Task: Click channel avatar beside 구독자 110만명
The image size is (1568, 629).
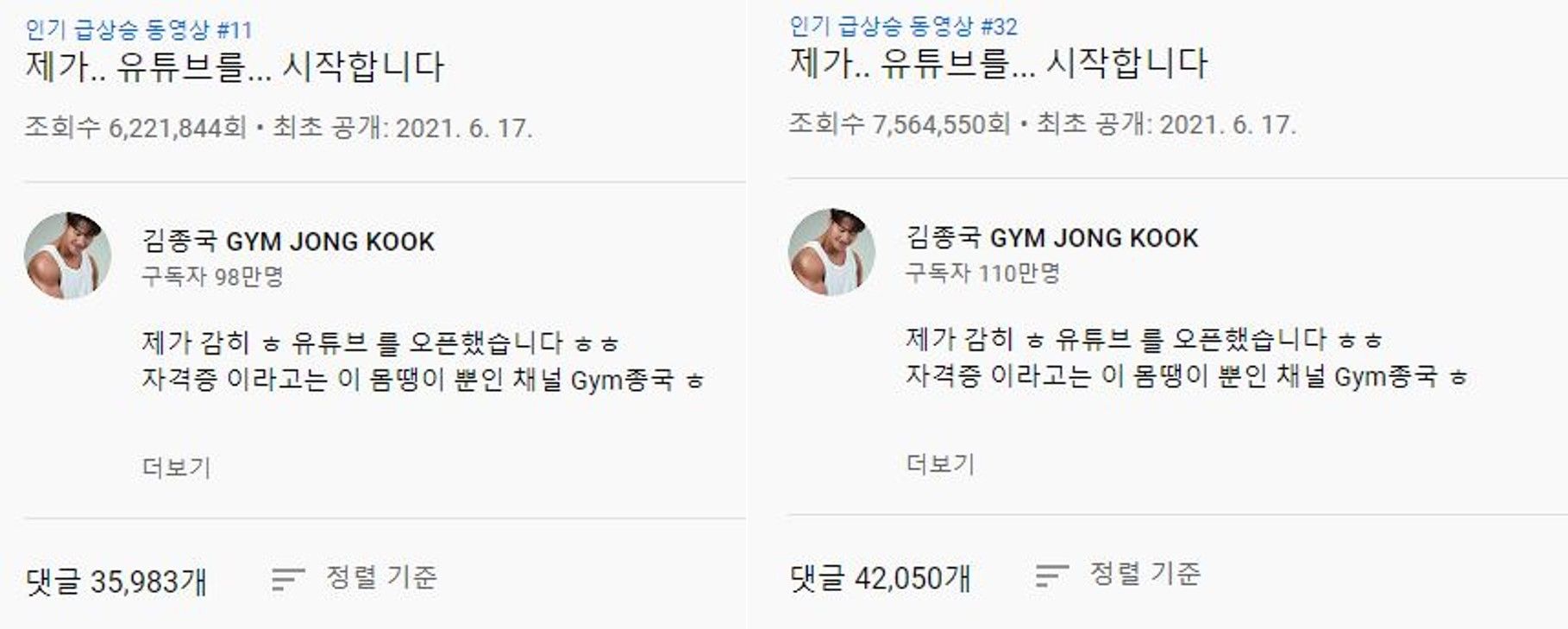Action: [831, 253]
